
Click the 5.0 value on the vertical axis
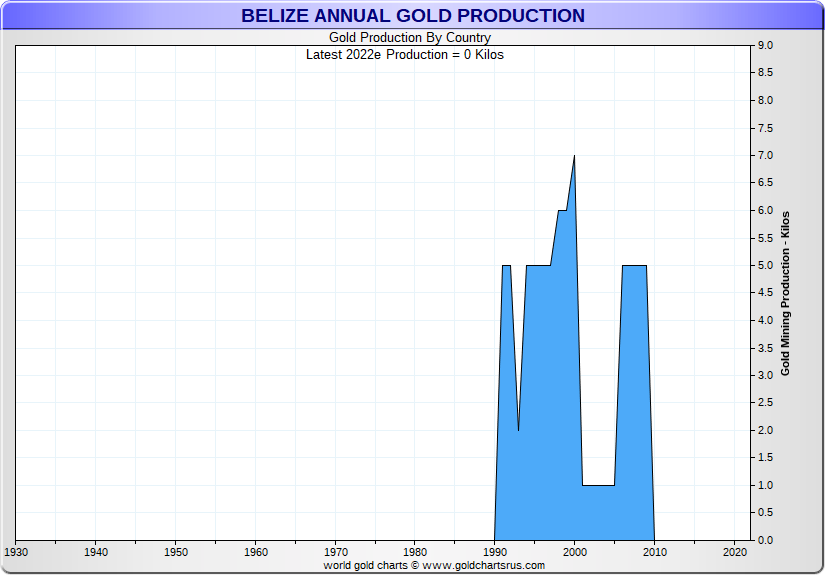tap(765, 265)
